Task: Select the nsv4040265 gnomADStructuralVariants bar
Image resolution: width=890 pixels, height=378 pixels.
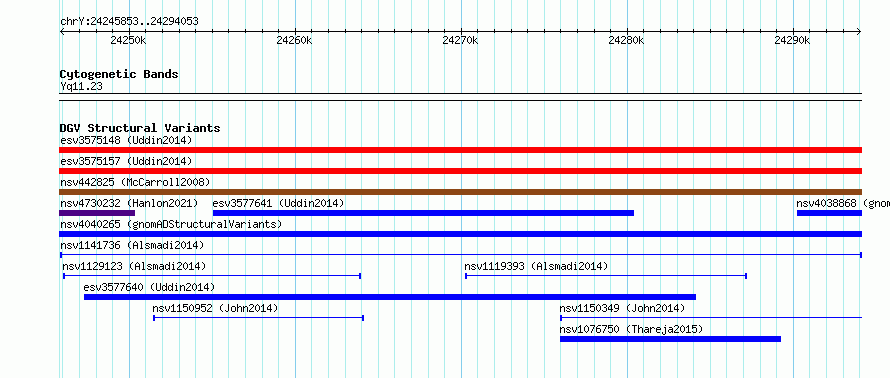Action: tap(460, 234)
